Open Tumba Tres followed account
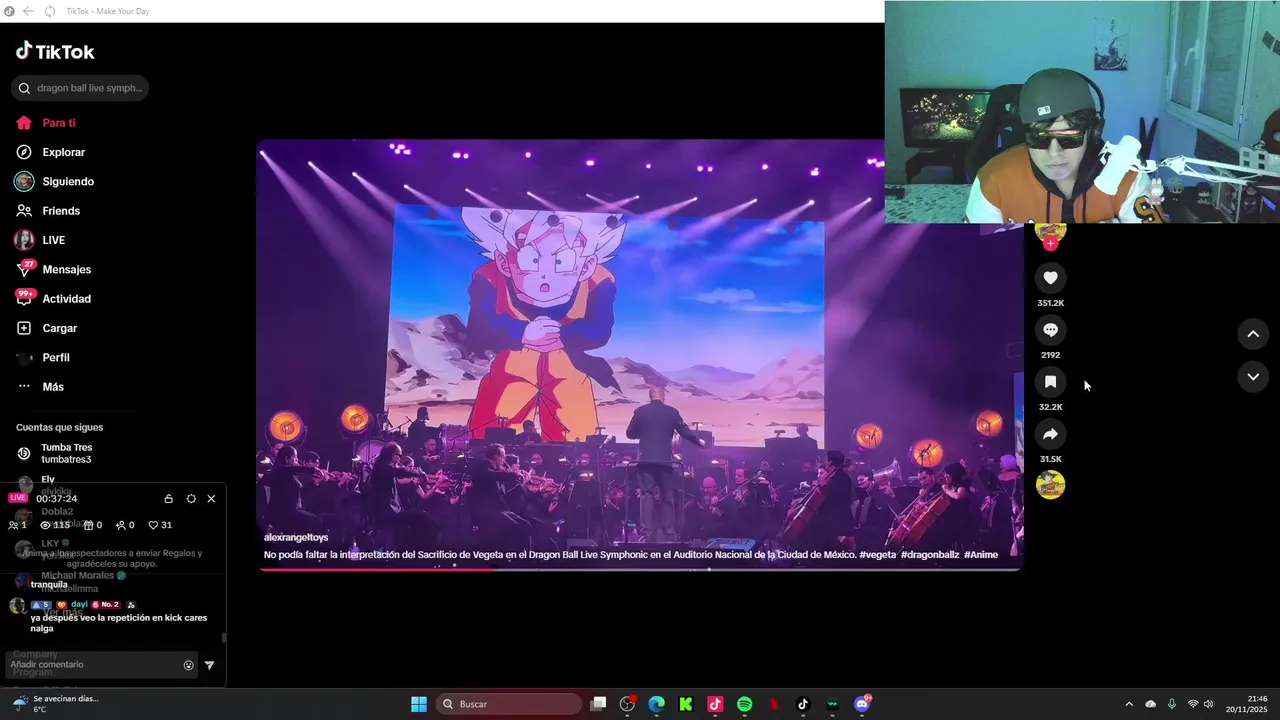 tap(66, 453)
